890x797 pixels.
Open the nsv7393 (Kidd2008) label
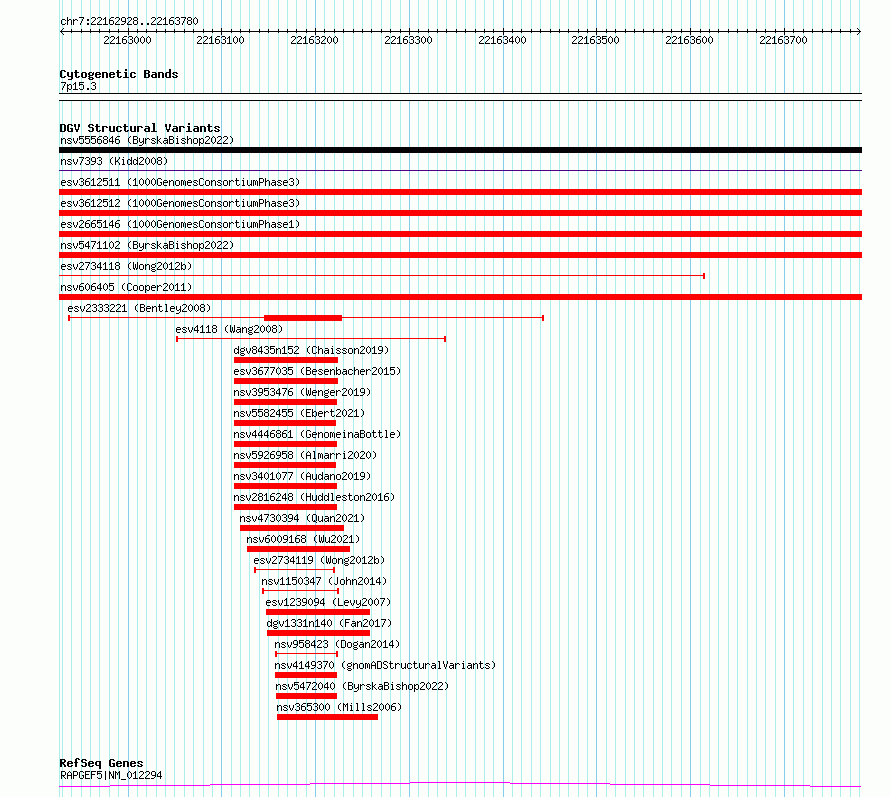[114, 161]
